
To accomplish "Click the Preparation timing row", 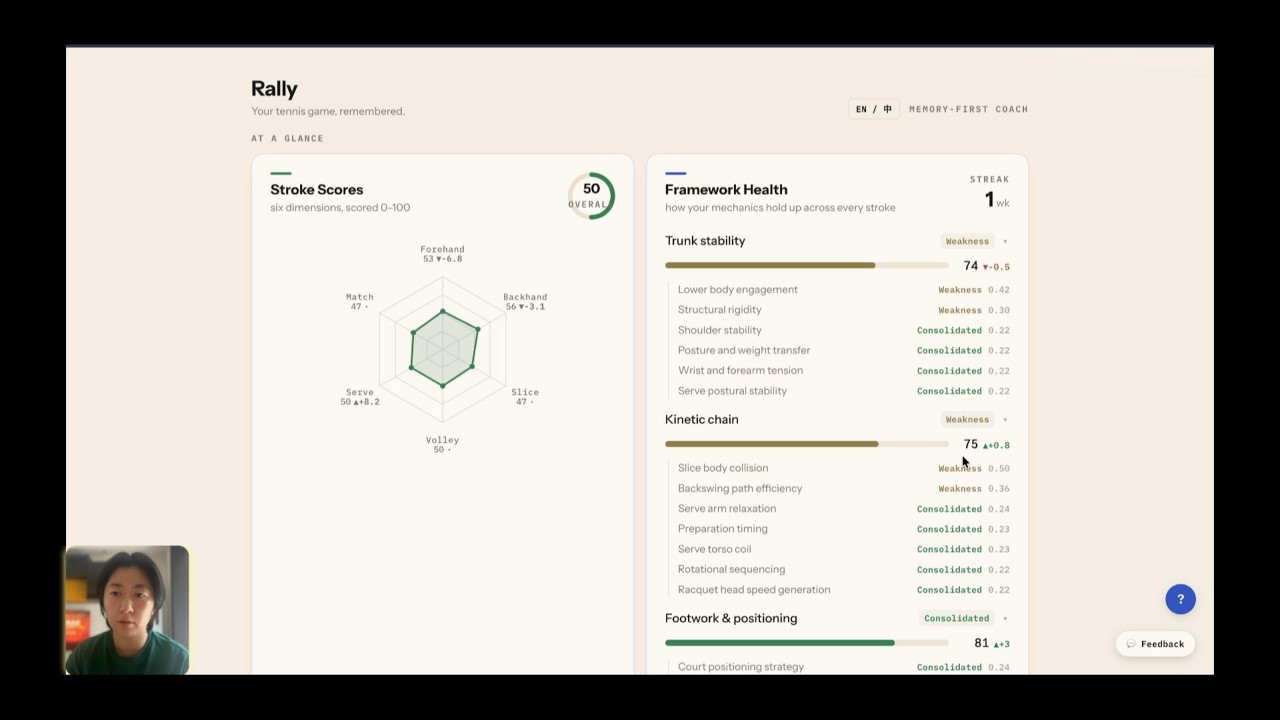I will click(843, 529).
